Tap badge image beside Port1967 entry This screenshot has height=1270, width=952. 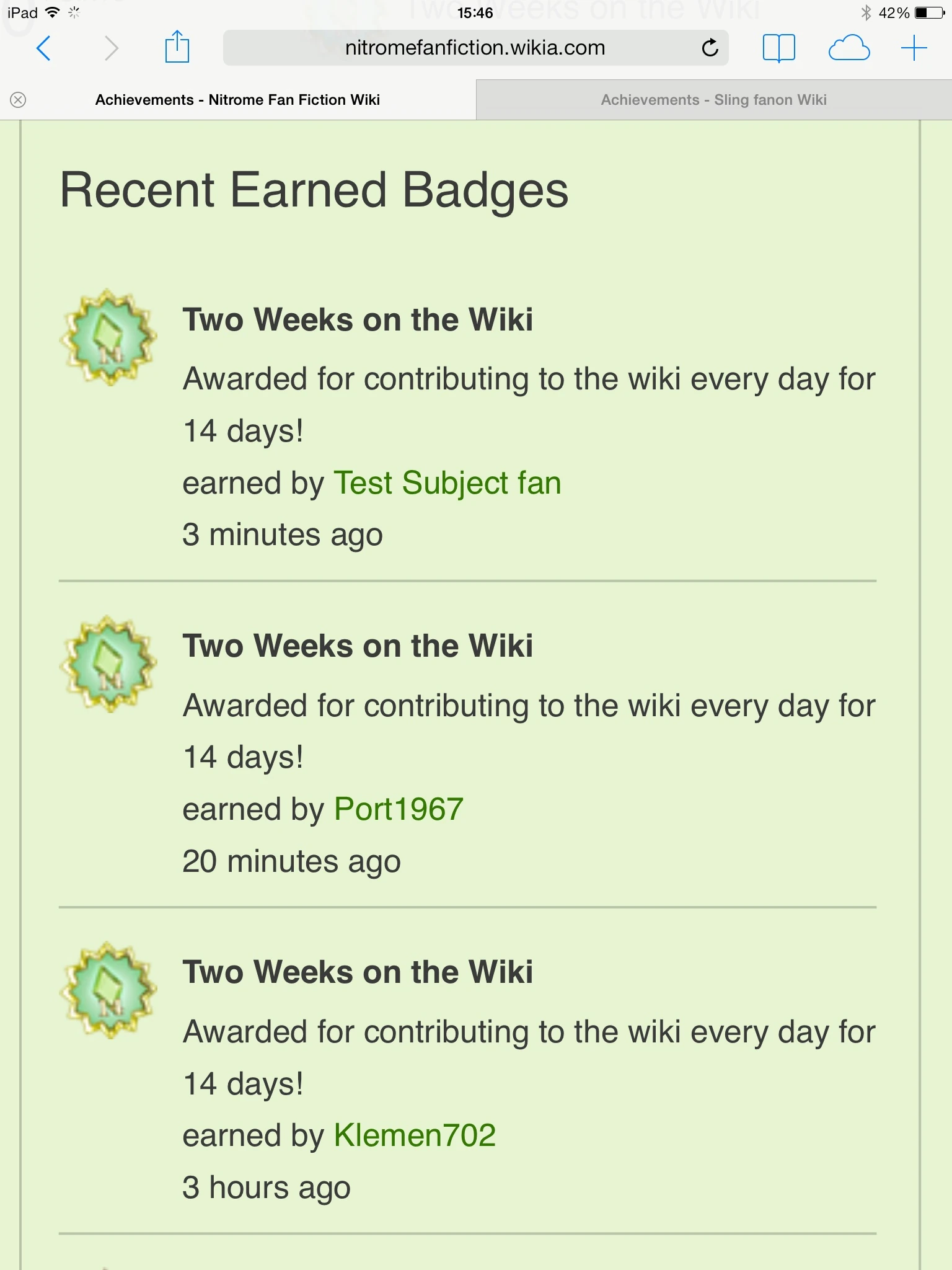pyautogui.click(x=108, y=664)
